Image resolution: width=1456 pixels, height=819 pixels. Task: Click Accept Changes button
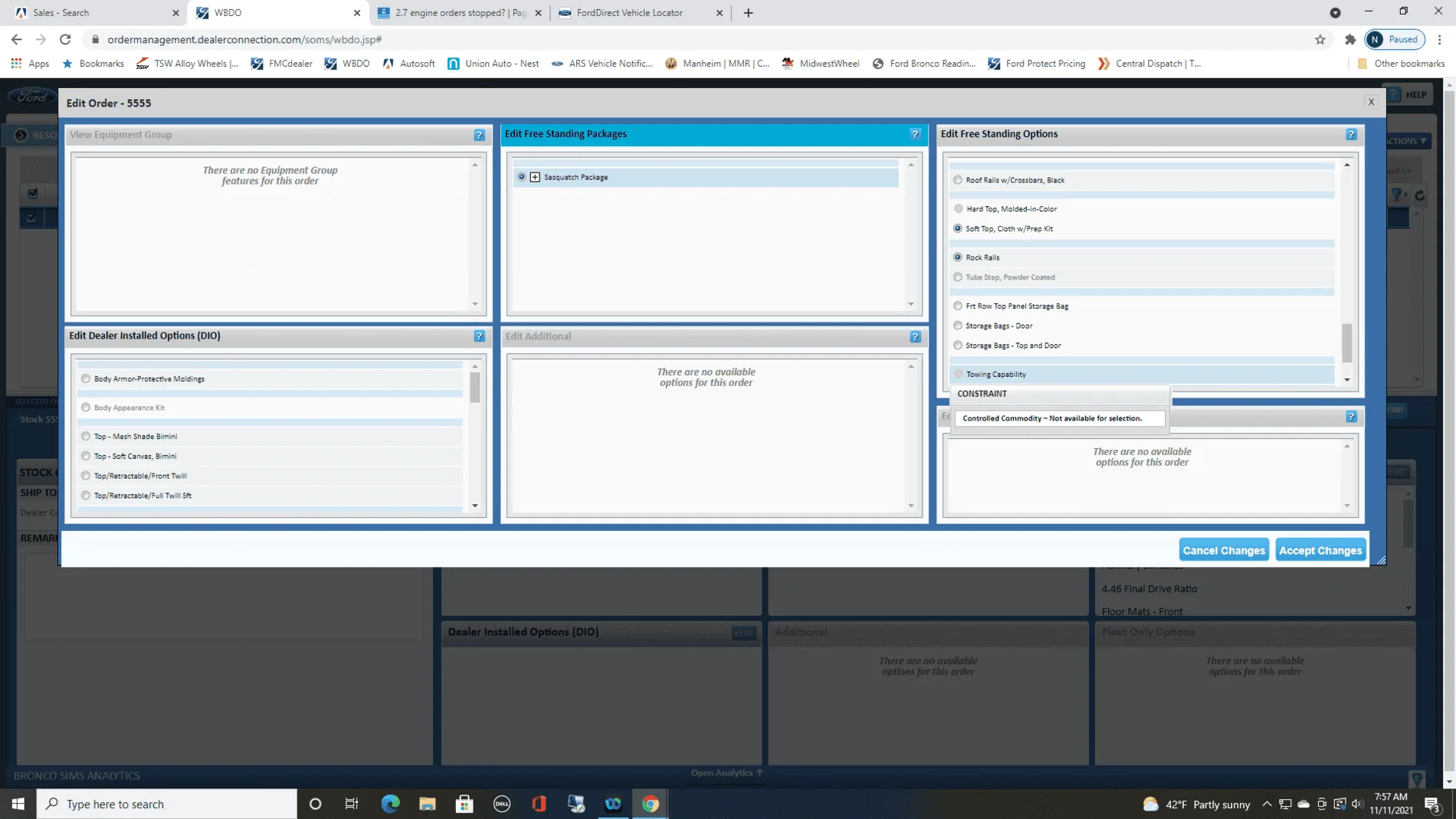[x=1320, y=550]
